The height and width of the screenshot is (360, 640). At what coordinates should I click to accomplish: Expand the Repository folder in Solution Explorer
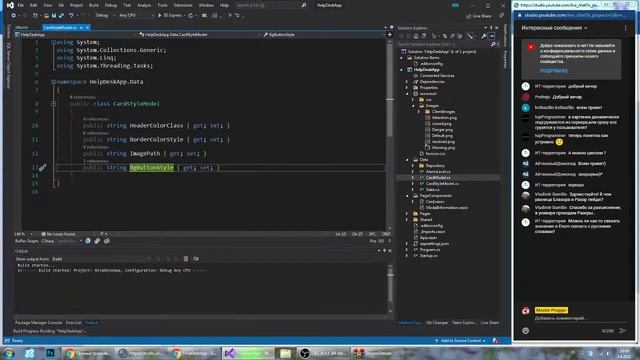tap(413, 166)
